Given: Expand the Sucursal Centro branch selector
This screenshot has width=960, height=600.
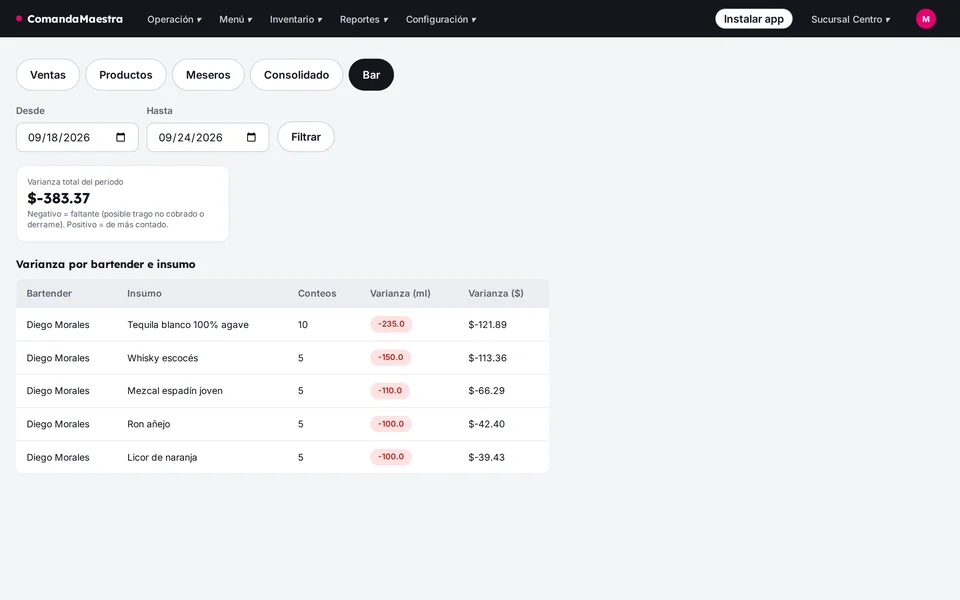Looking at the screenshot, I should click(x=850, y=19).
